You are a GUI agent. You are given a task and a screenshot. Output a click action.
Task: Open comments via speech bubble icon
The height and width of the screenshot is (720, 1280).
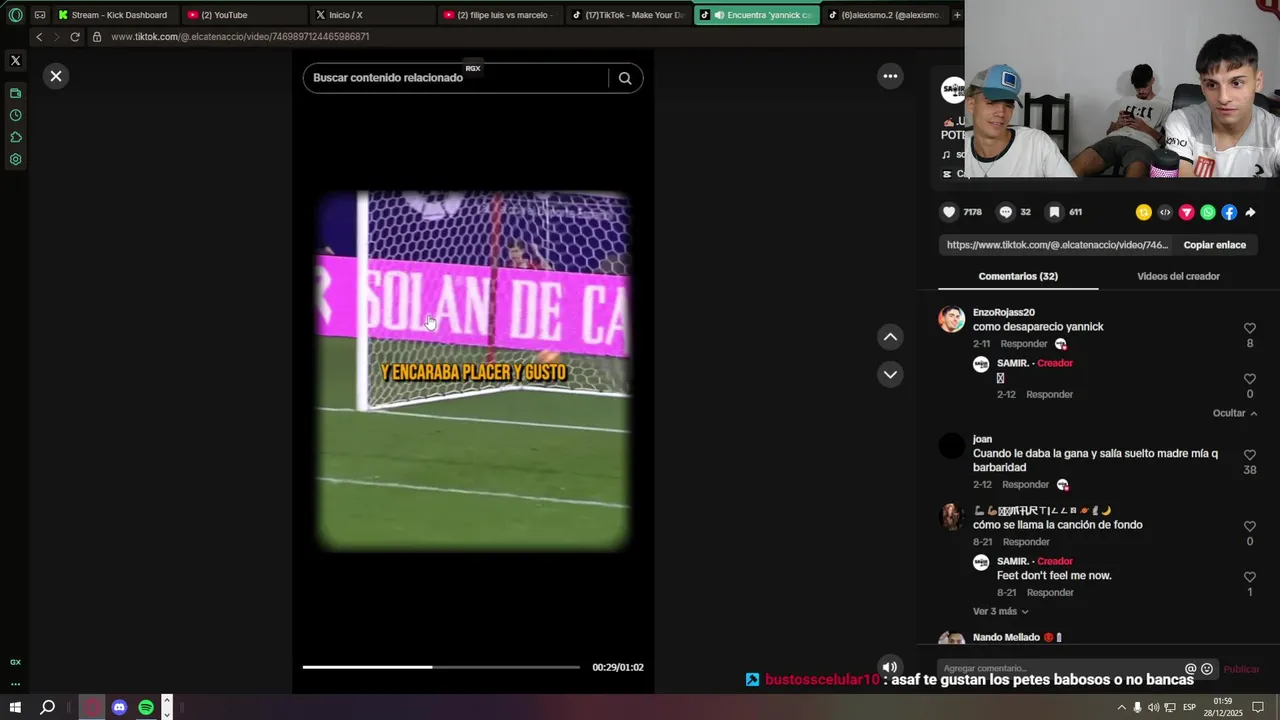1006,212
